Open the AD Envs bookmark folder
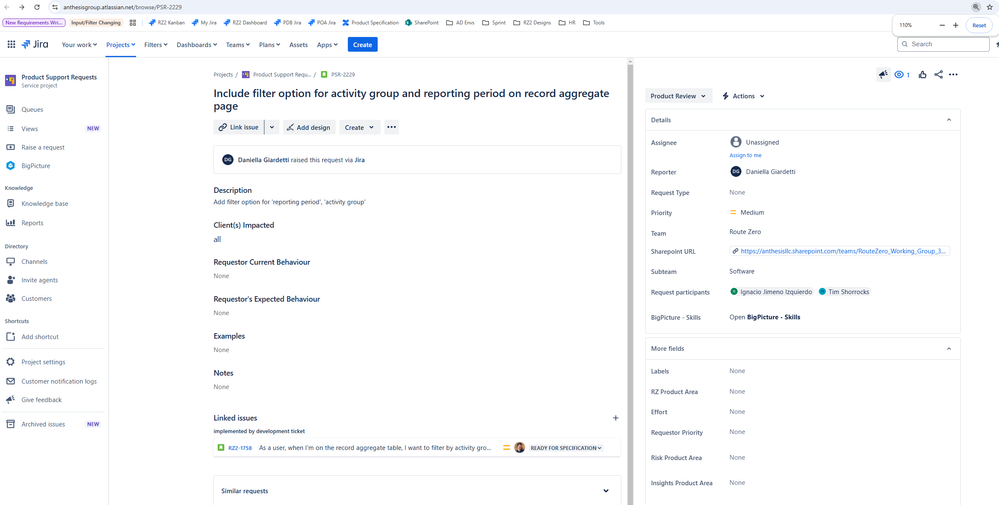The width and height of the screenshot is (999, 505). pos(461,22)
